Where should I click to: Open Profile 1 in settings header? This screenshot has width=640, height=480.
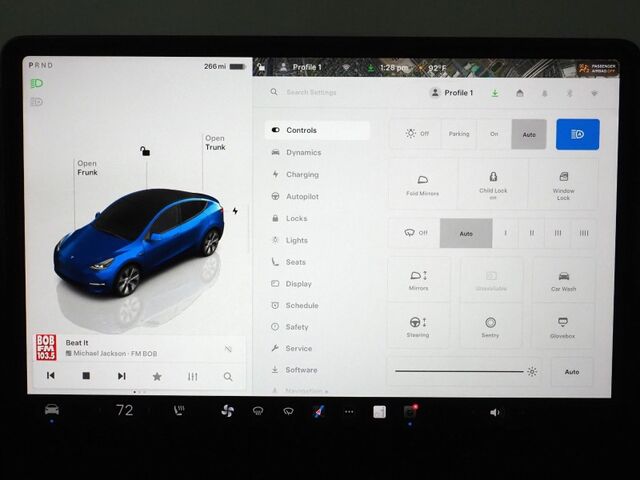click(x=451, y=93)
